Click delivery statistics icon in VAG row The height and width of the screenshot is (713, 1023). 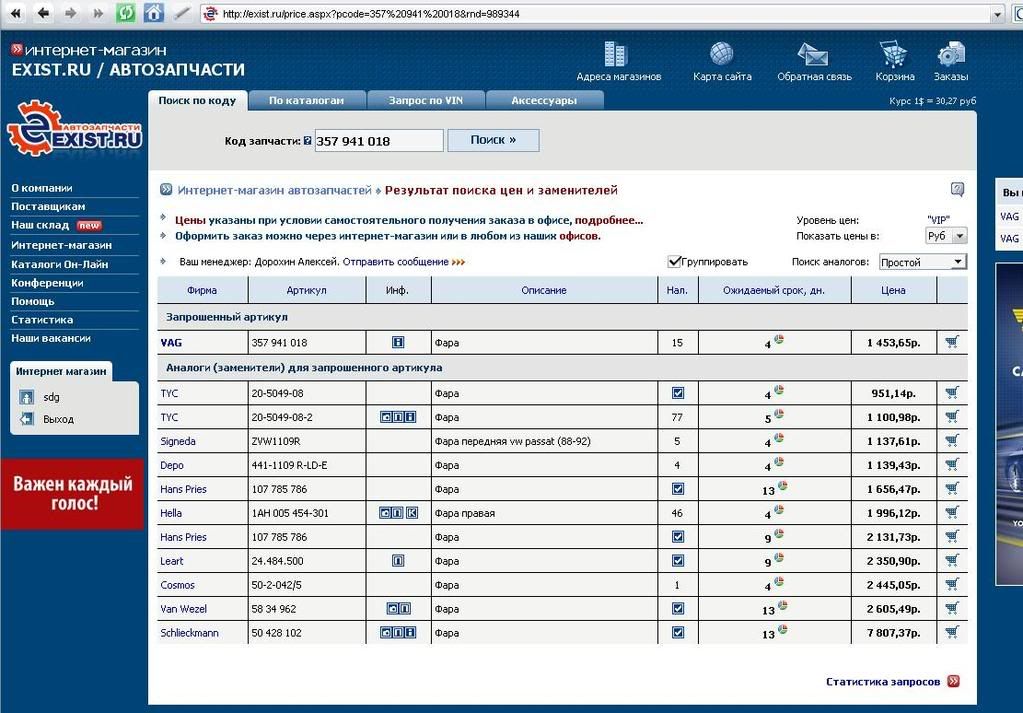click(779, 339)
